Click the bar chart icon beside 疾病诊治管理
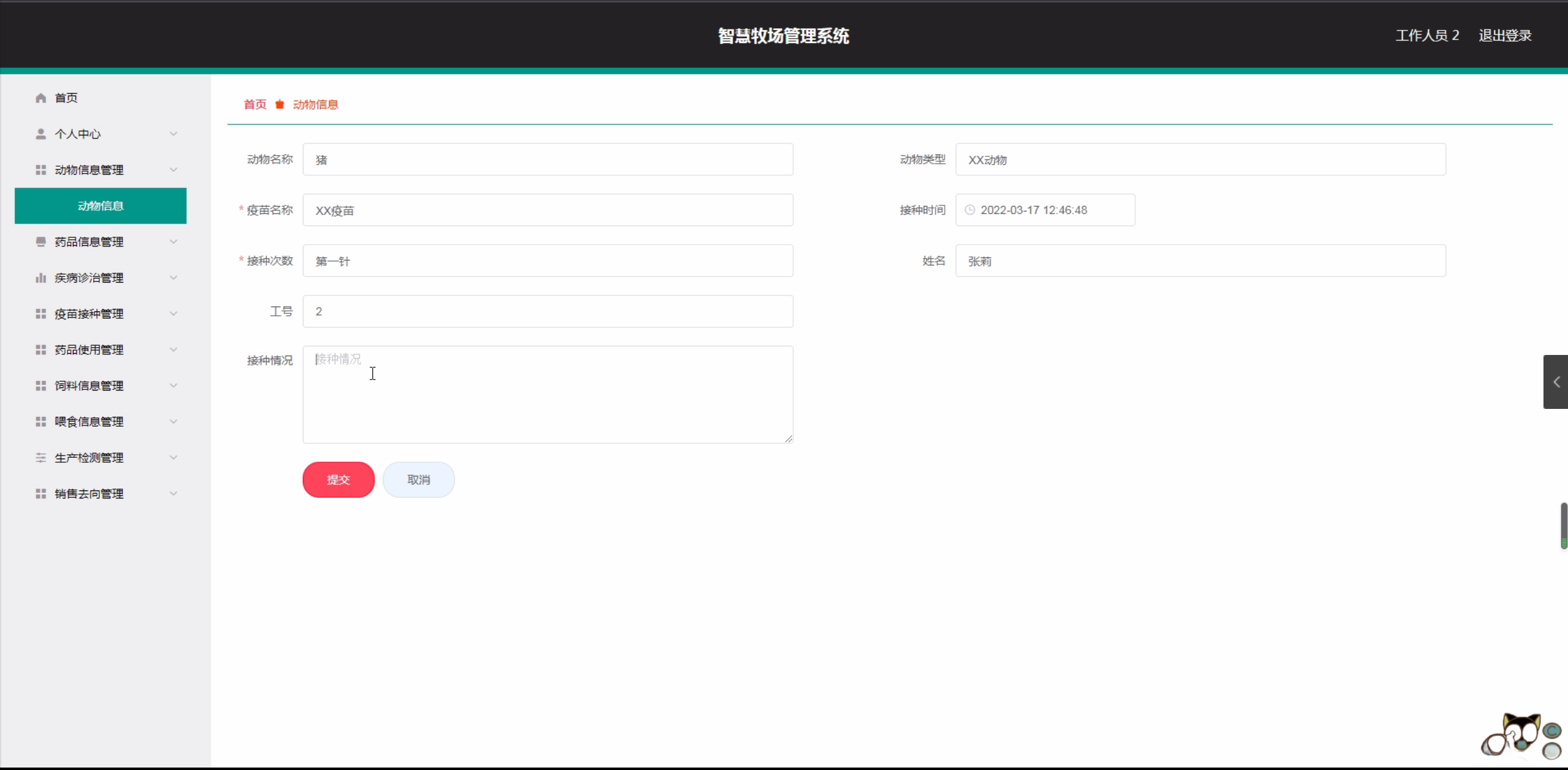This screenshot has height=770, width=1568. click(40, 278)
